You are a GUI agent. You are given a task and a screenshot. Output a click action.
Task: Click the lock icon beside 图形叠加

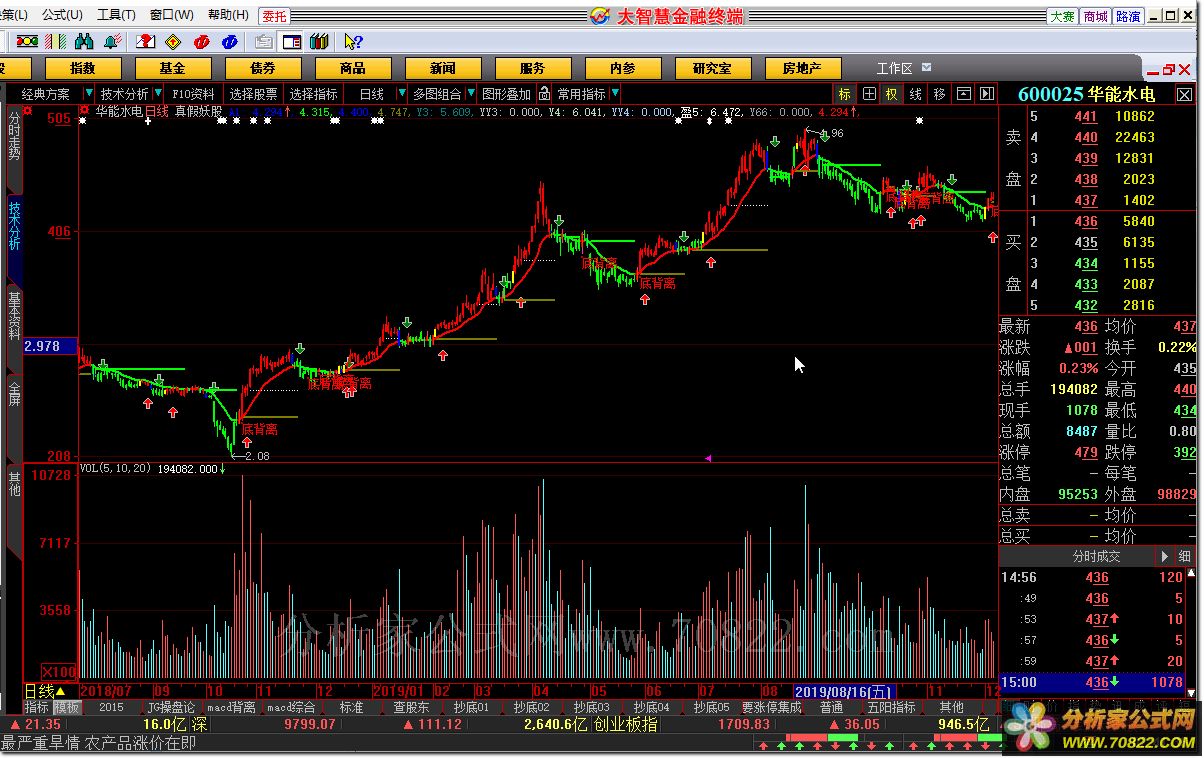(544, 94)
